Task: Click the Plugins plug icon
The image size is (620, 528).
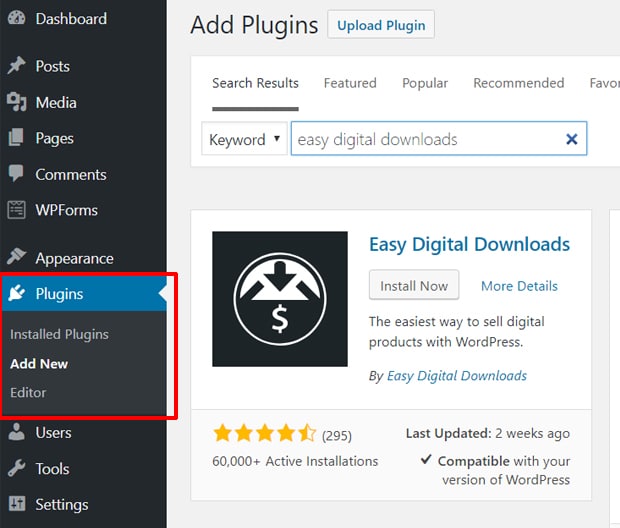Action: click(x=16, y=293)
